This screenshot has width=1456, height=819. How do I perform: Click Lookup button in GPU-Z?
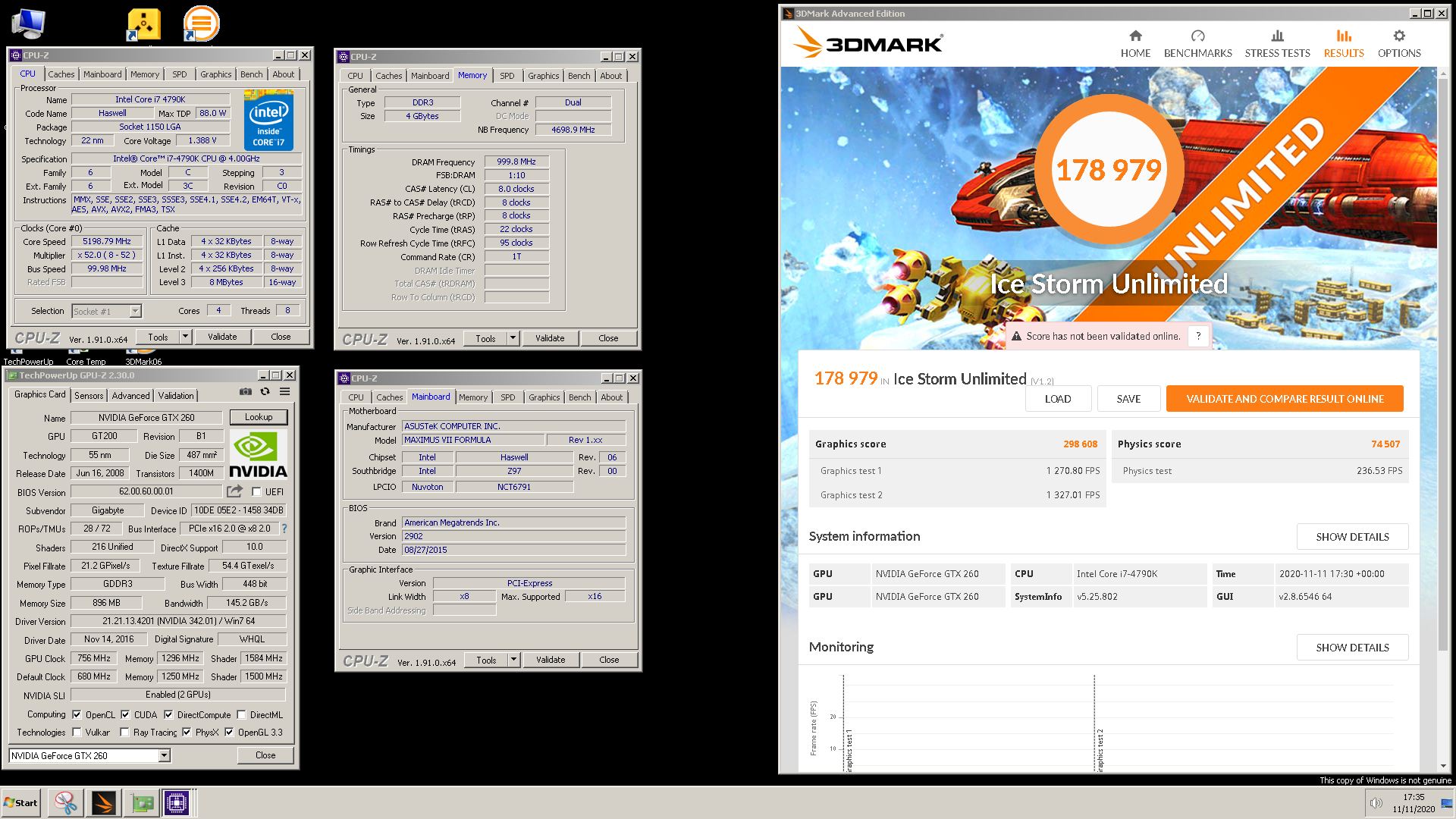pos(259,417)
